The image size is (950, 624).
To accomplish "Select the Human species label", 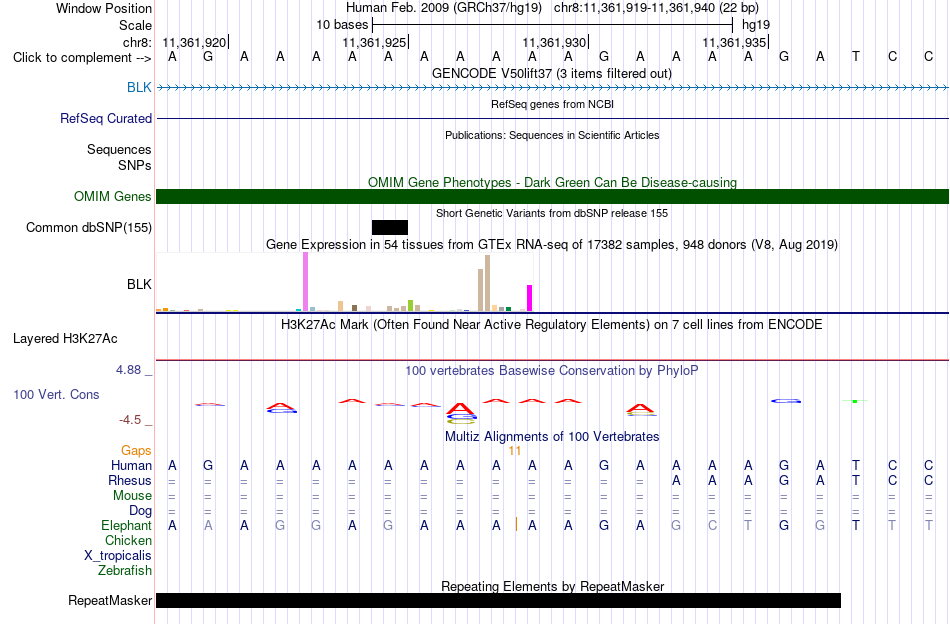I will pos(131,465).
